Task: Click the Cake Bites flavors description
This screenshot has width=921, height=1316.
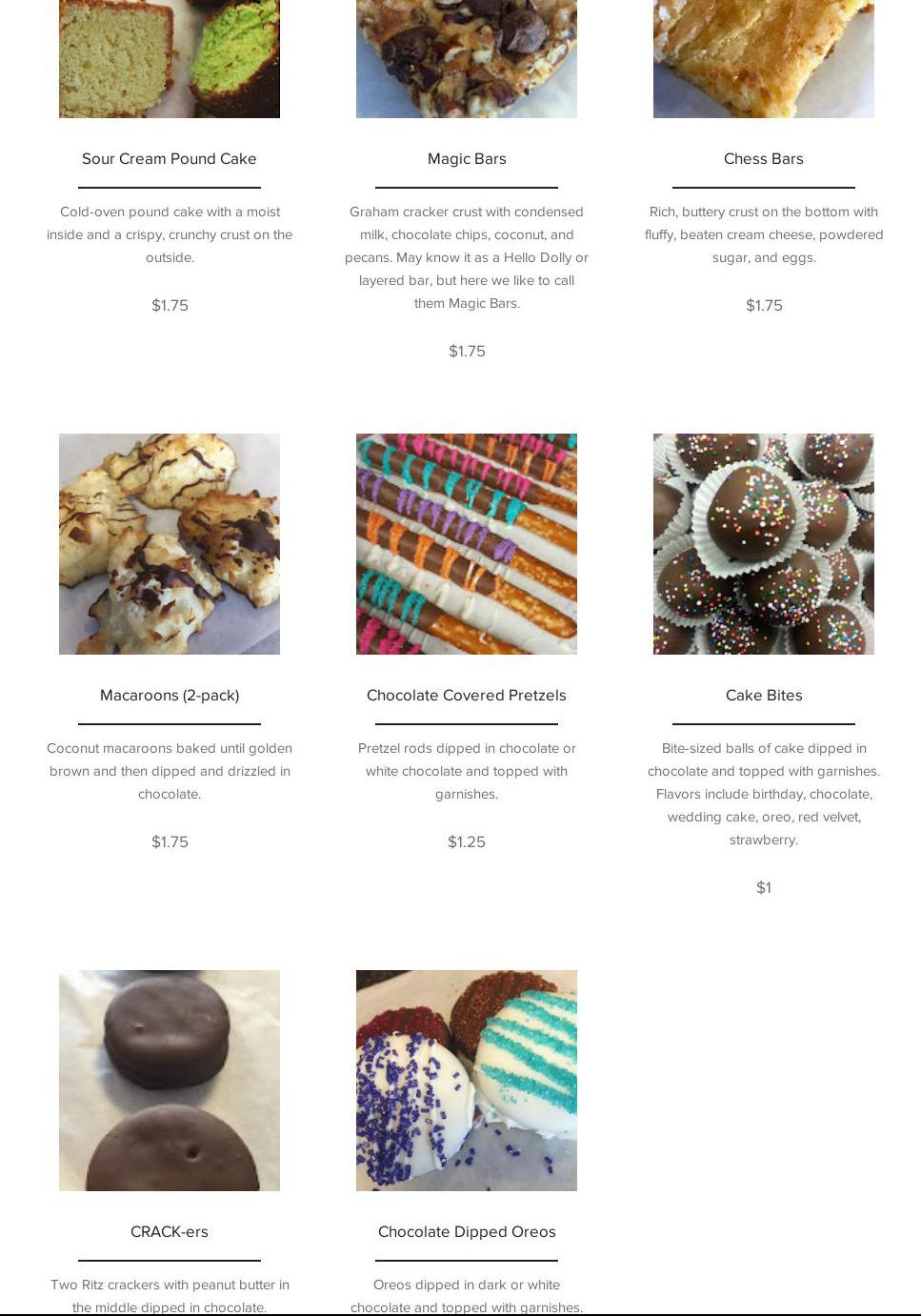Action: coord(764,794)
